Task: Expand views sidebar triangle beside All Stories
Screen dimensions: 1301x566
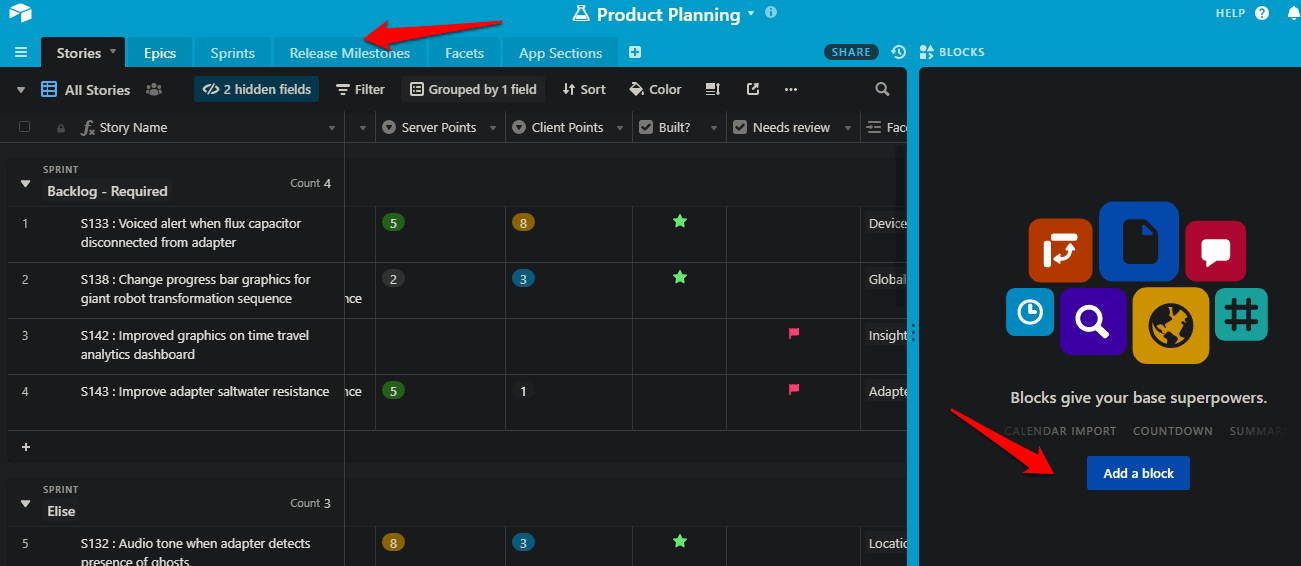Action: tap(21, 89)
